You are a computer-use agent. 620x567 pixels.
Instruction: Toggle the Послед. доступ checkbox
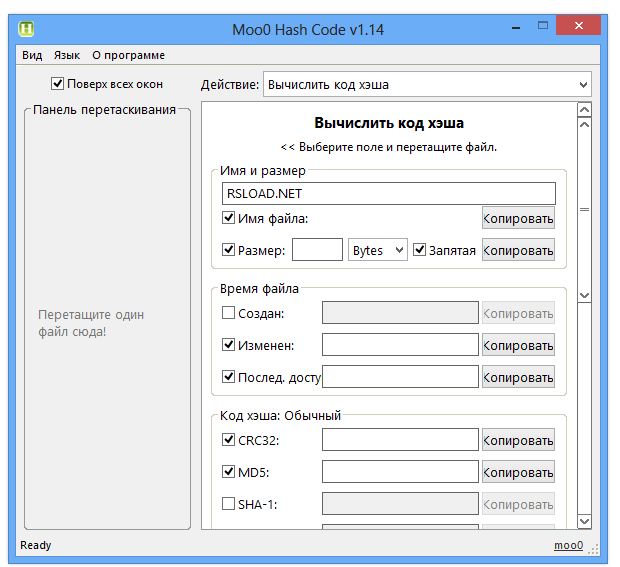228,376
